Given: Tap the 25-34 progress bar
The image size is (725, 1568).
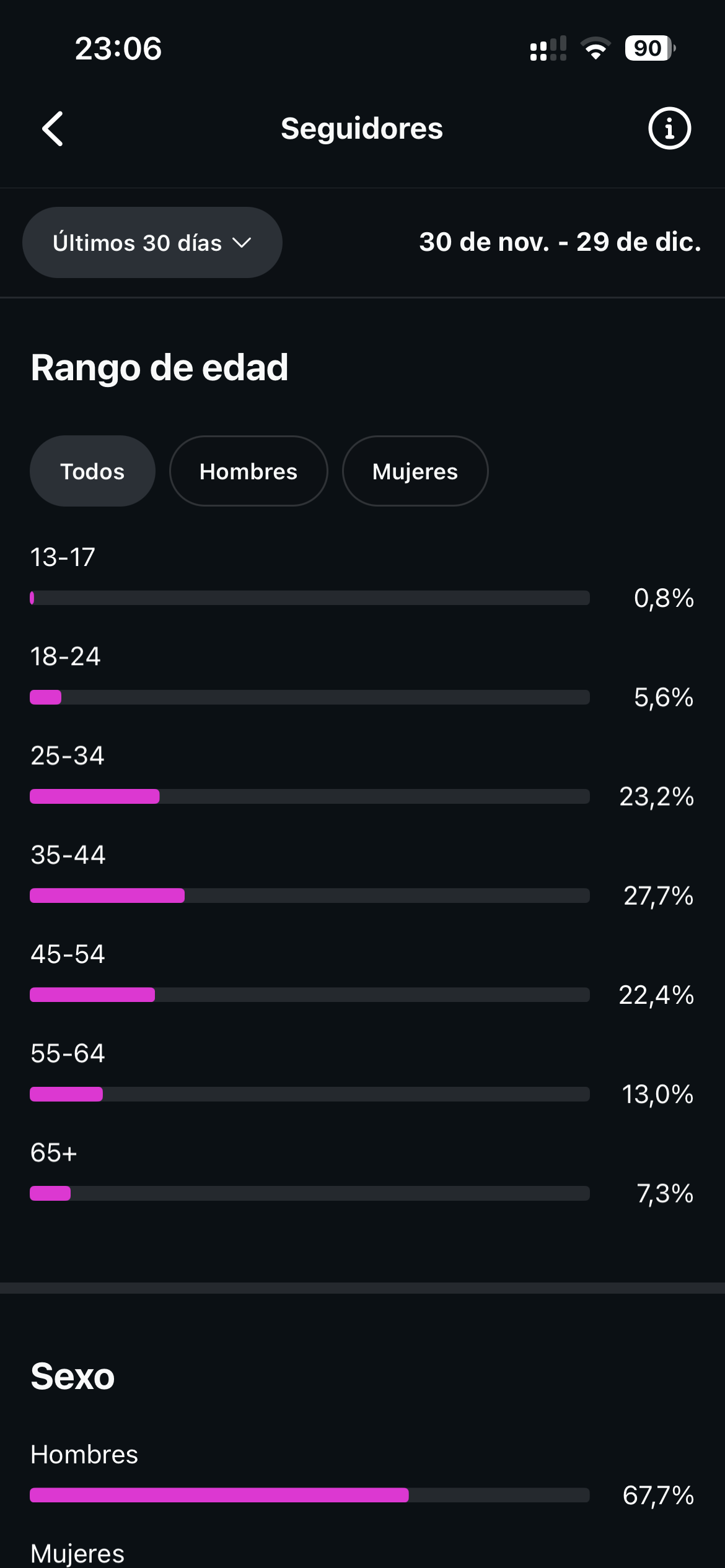Looking at the screenshot, I should pyautogui.click(x=310, y=797).
